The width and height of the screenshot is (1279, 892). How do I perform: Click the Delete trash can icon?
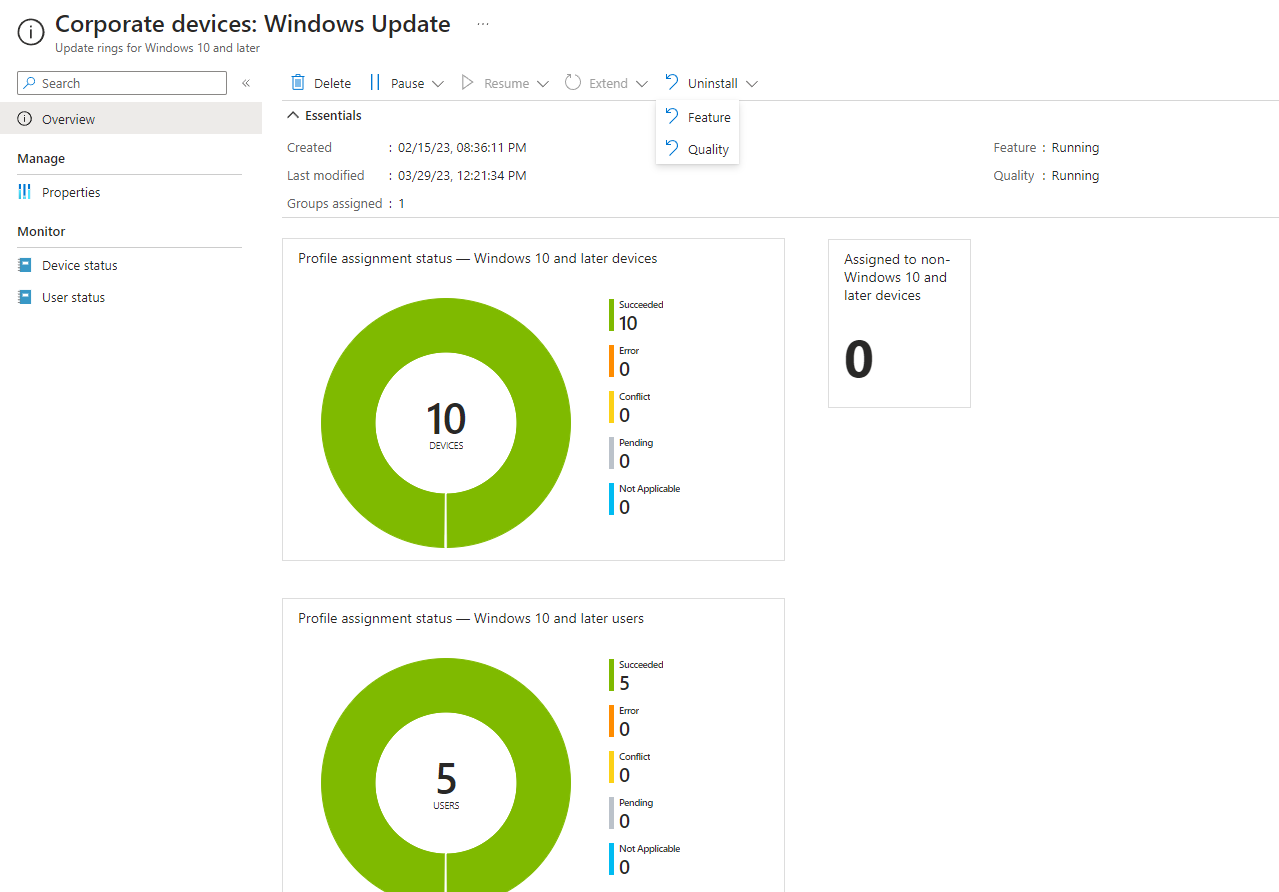pyautogui.click(x=298, y=83)
